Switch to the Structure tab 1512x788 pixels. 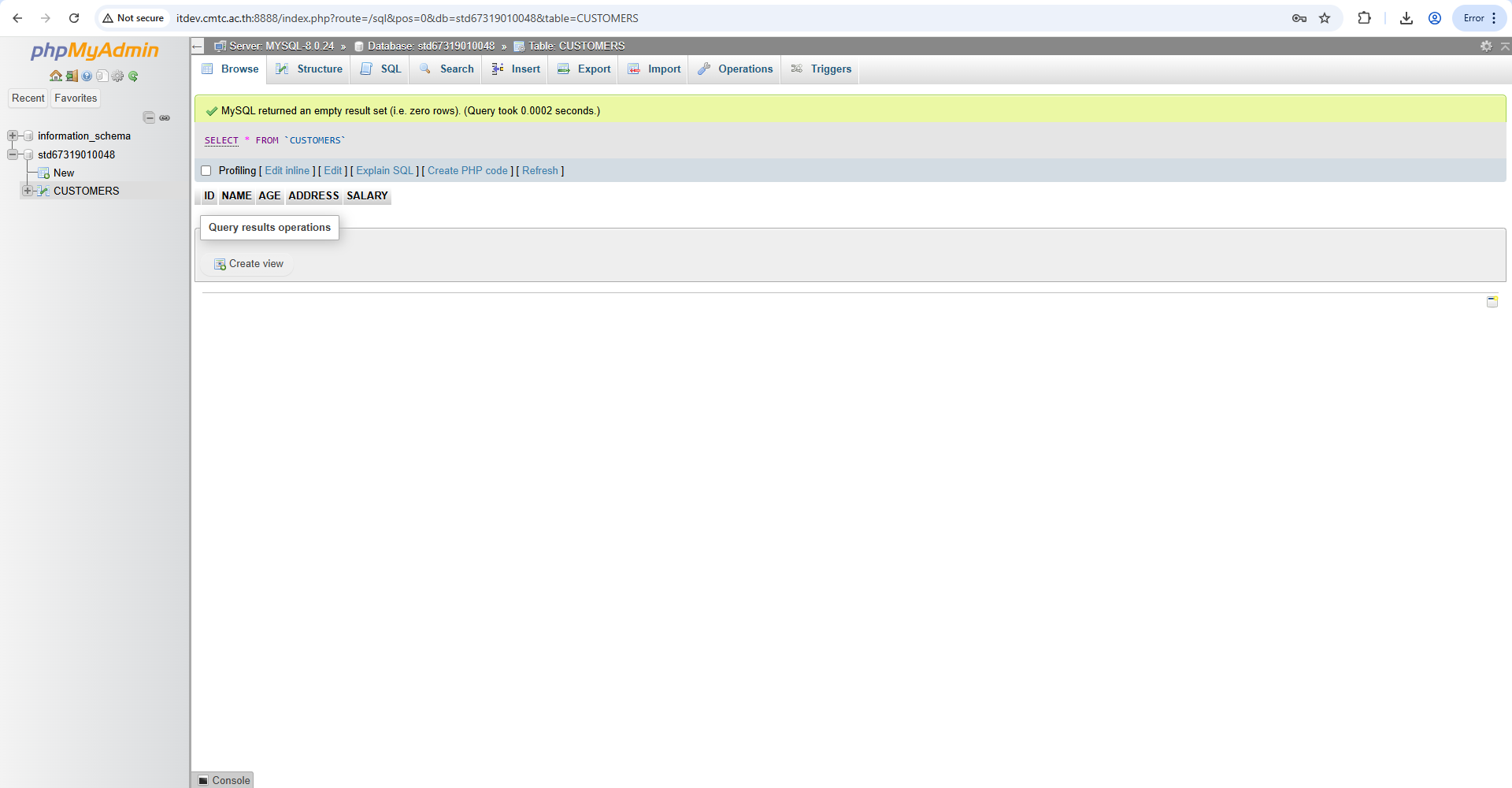[x=310, y=69]
